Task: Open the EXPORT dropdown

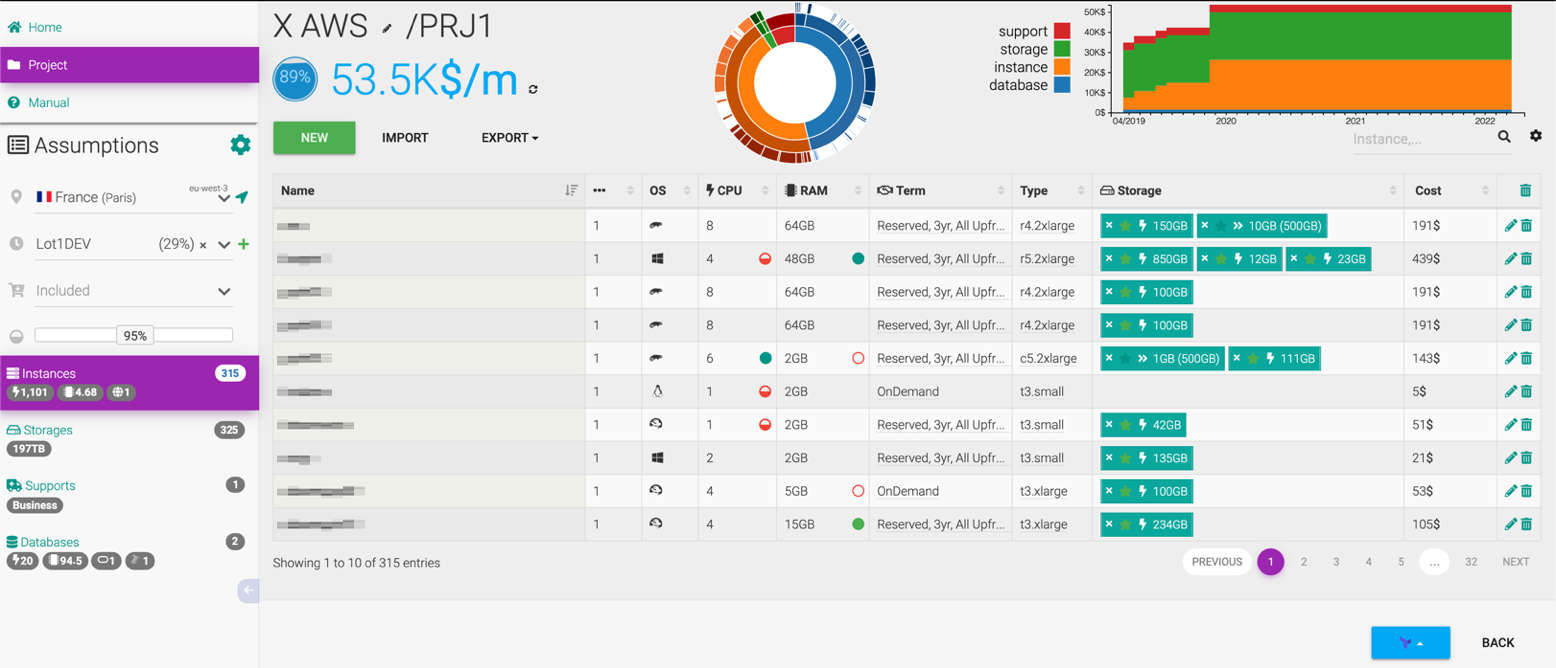Action: click(x=508, y=138)
